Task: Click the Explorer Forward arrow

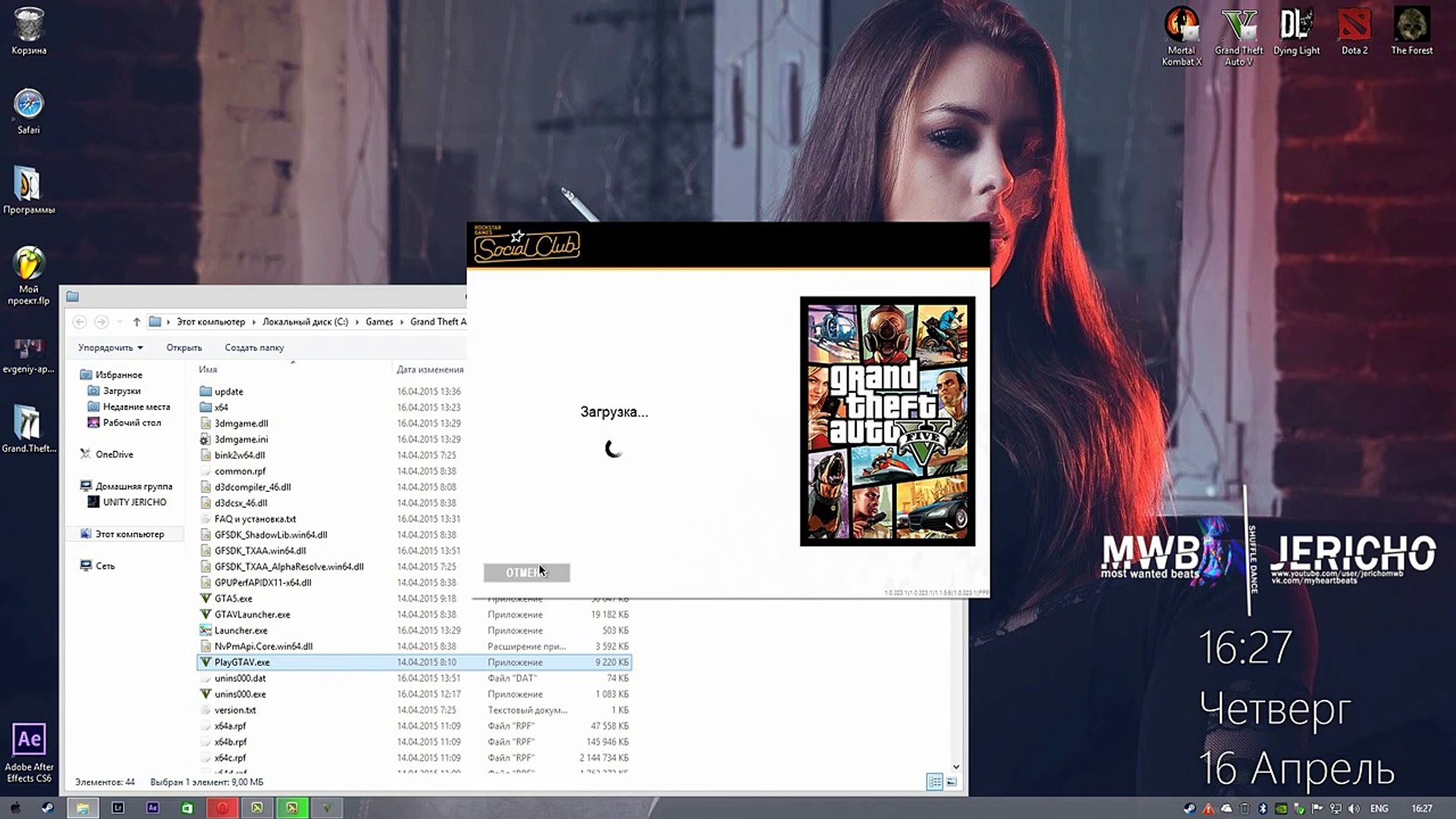Action: click(101, 322)
